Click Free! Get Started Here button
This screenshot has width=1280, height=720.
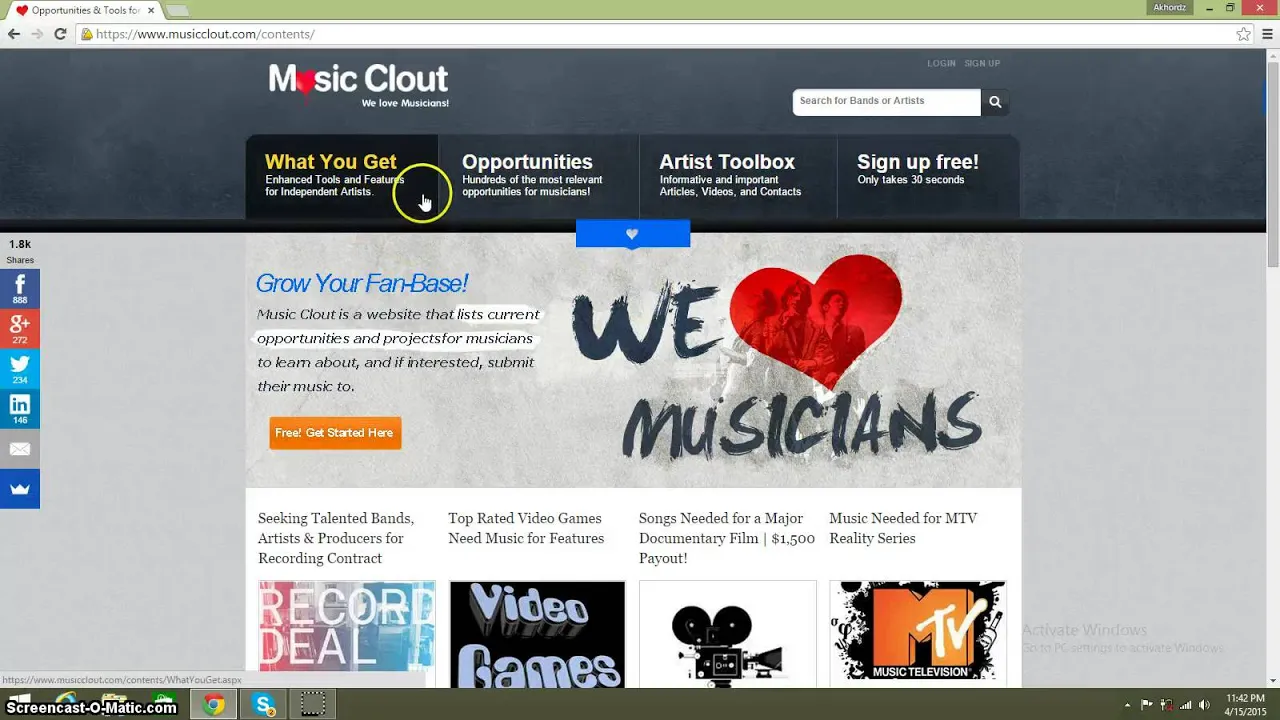pos(335,433)
